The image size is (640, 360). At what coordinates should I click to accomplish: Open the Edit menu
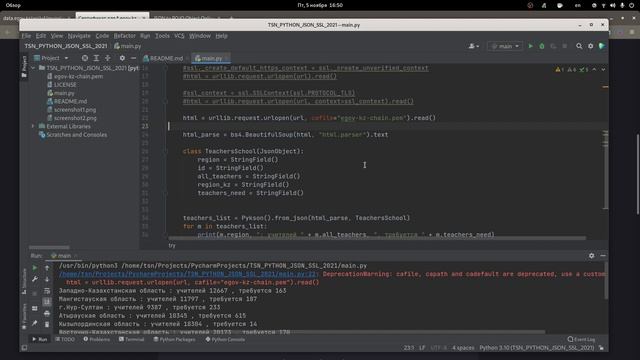40,36
